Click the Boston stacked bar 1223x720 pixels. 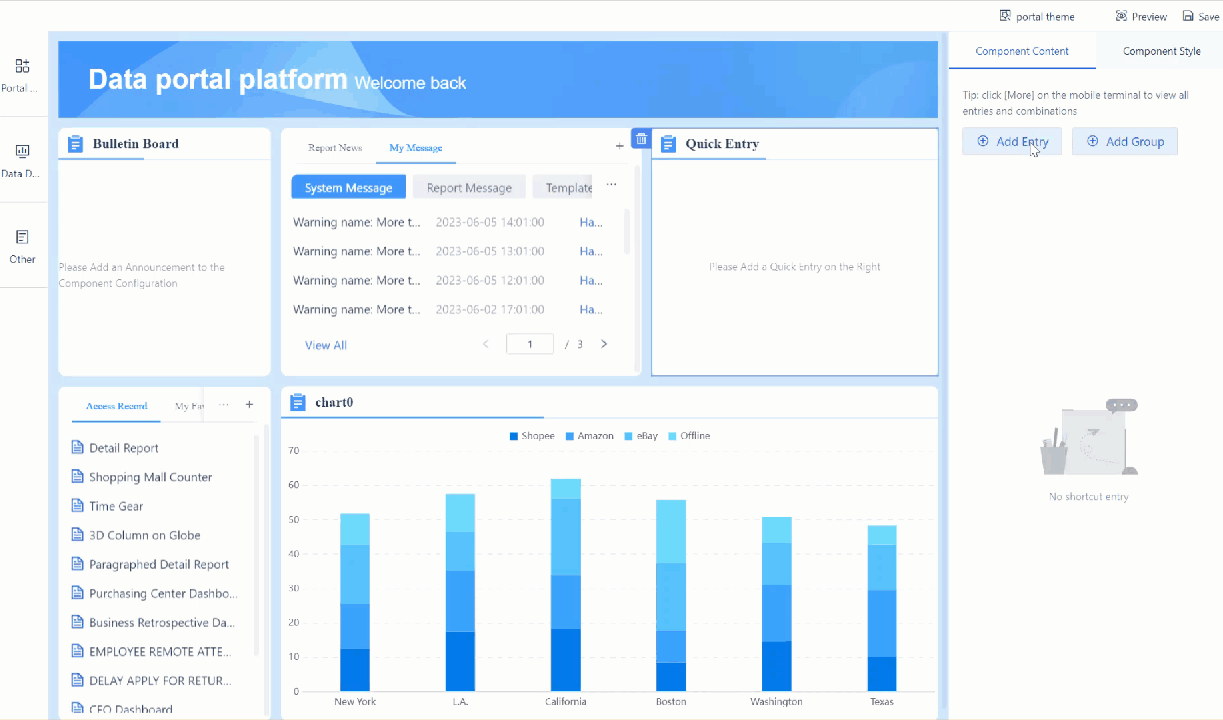pyautogui.click(x=671, y=595)
